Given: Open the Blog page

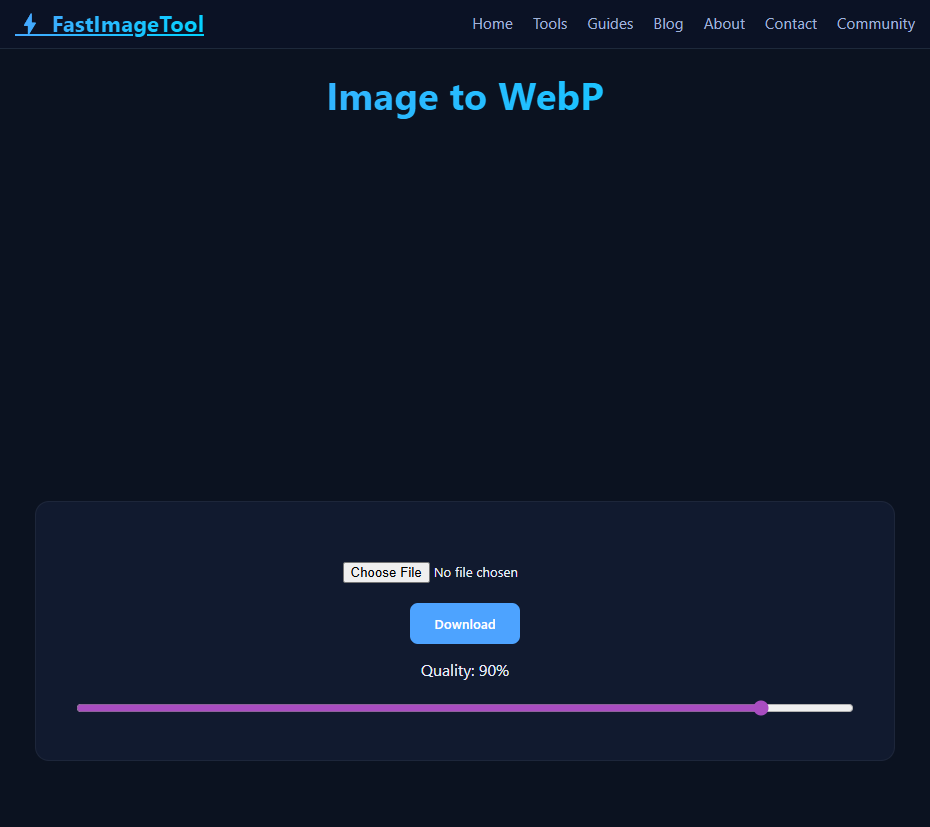Looking at the screenshot, I should 668,23.
